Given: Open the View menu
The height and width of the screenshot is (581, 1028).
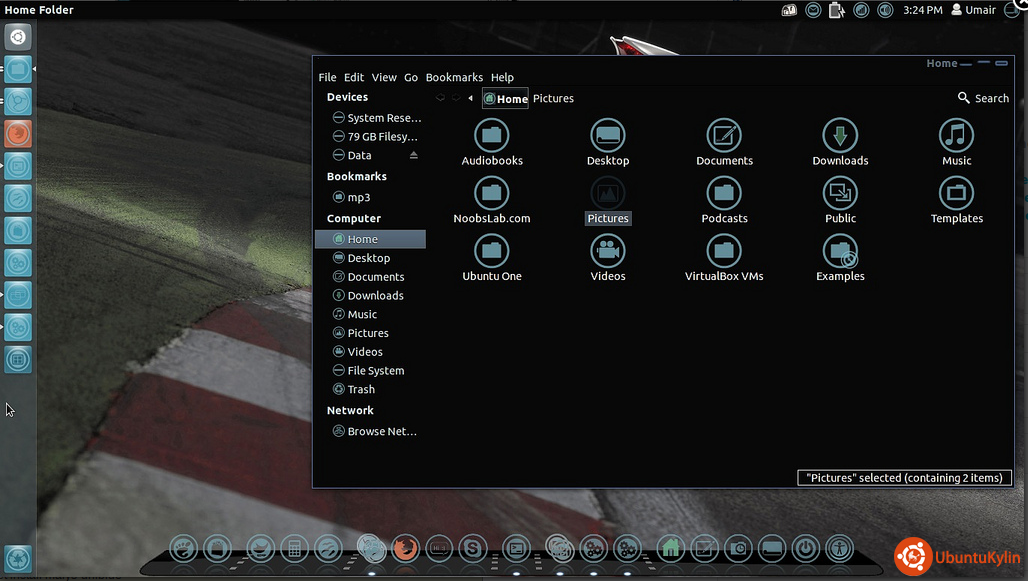Looking at the screenshot, I should 384,77.
